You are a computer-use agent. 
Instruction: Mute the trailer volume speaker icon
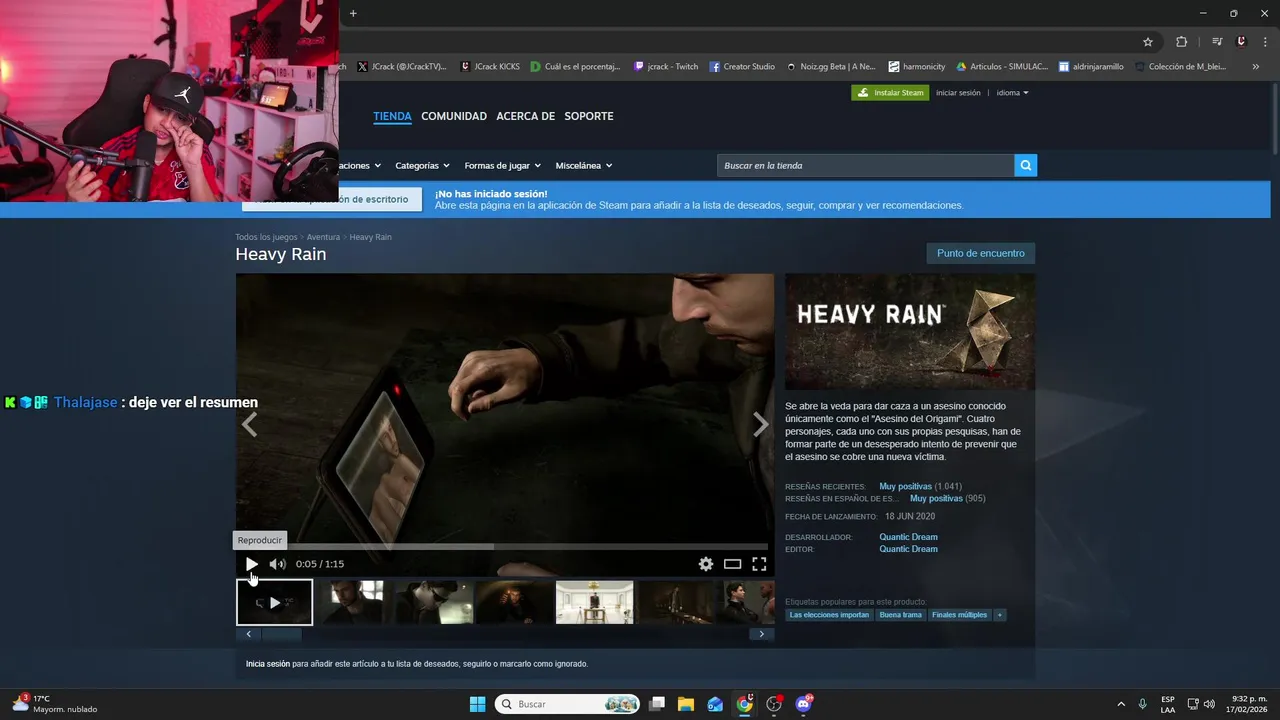pyautogui.click(x=277, y=564)
